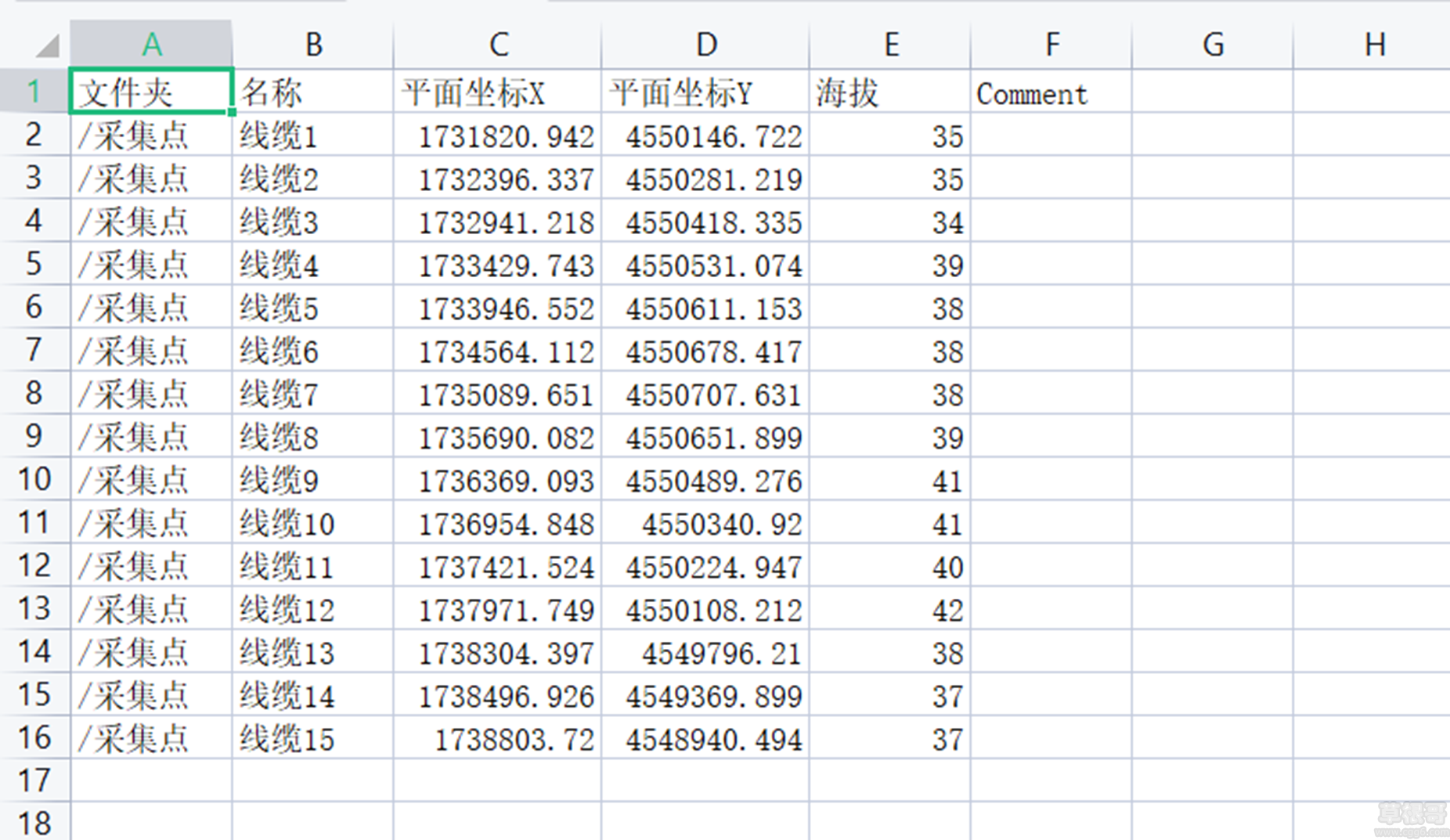Click the 名称 header cell
The width and height of the screenshot is (1450, 840).
pos(313,92)
